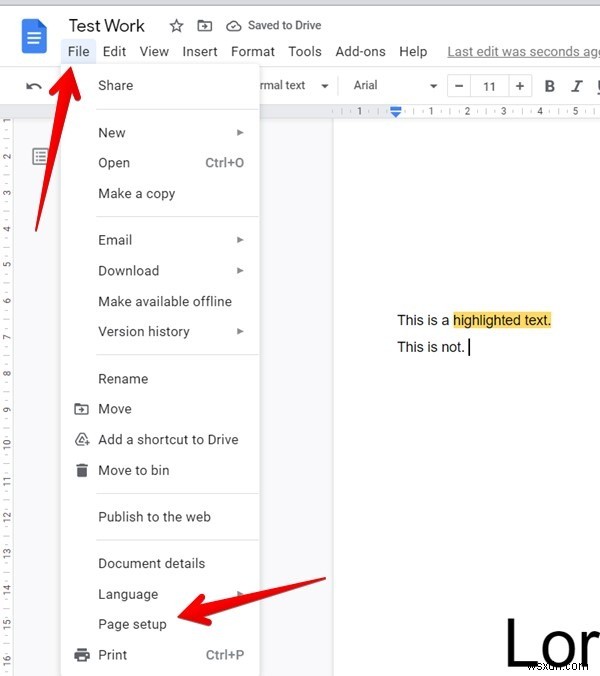
Task: Open the document outline icon
Action: tap(41, 156)
